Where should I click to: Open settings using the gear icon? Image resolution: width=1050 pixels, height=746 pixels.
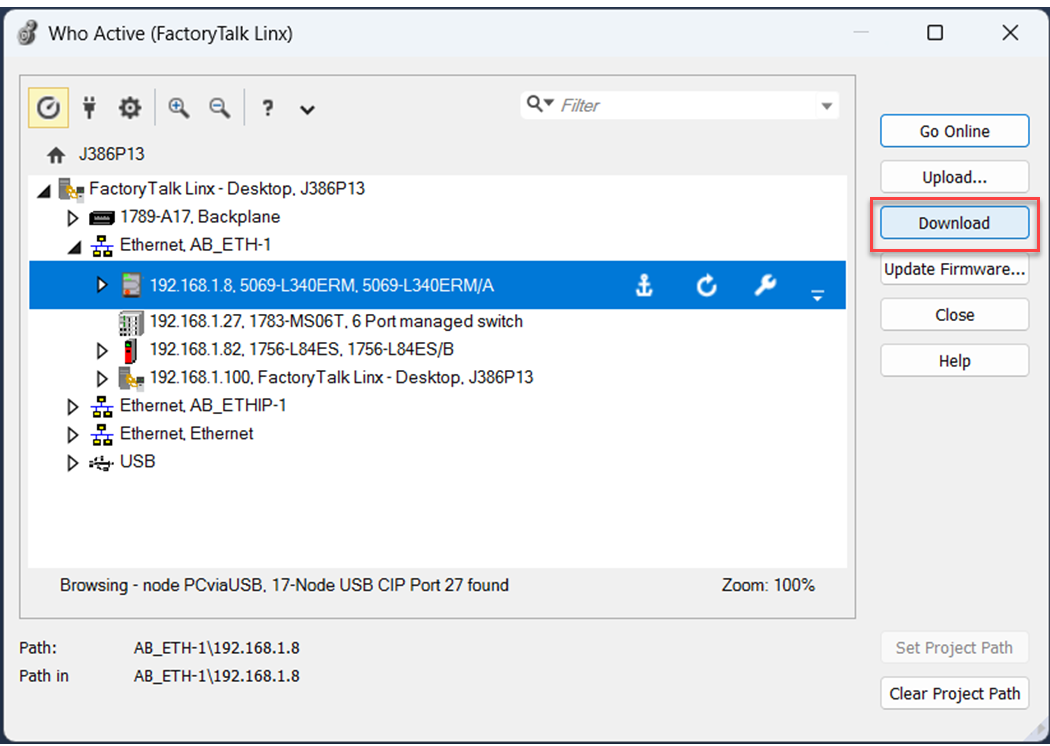[129, 107]
